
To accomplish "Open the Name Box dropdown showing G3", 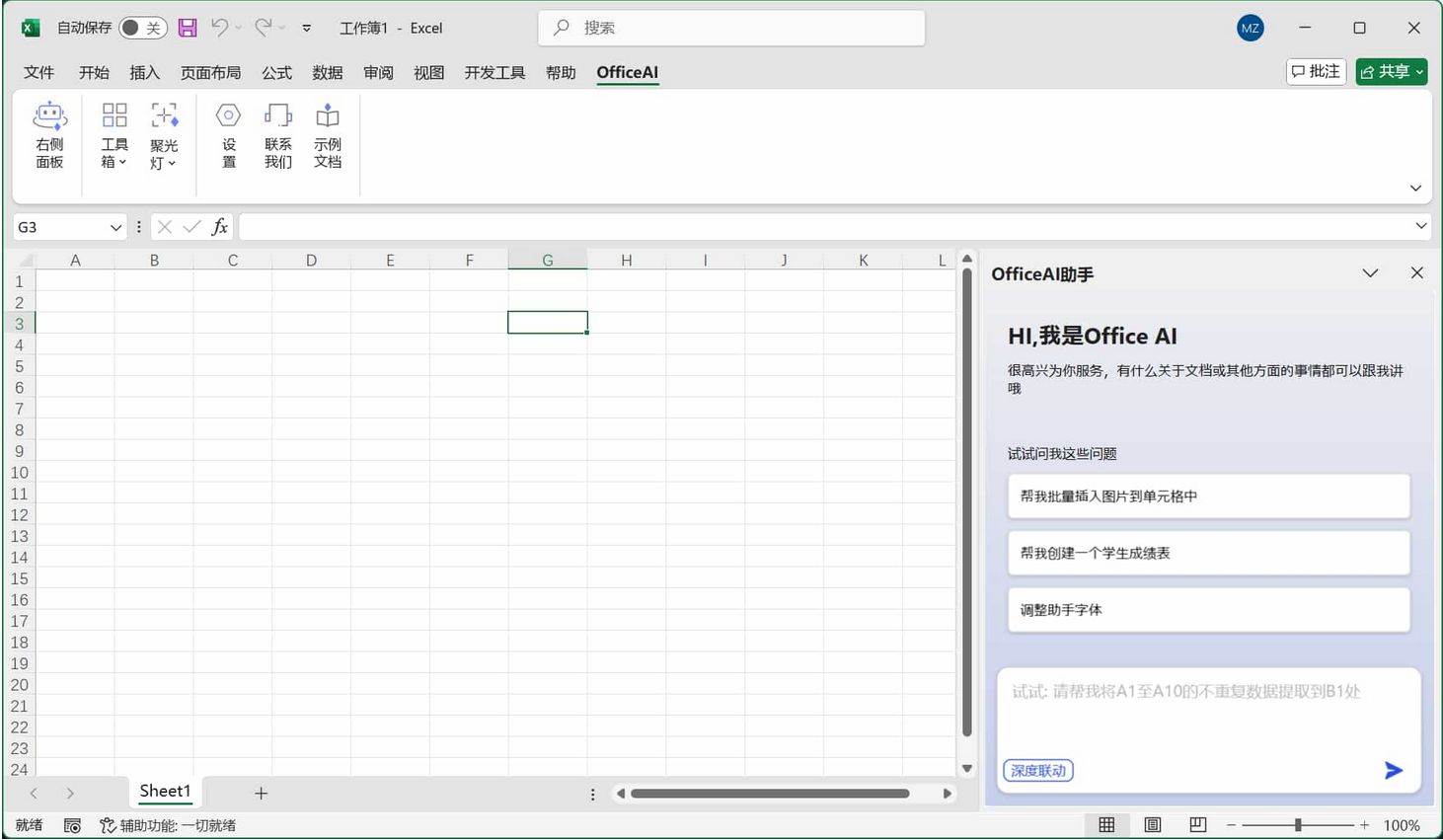I will pos(115,227).
